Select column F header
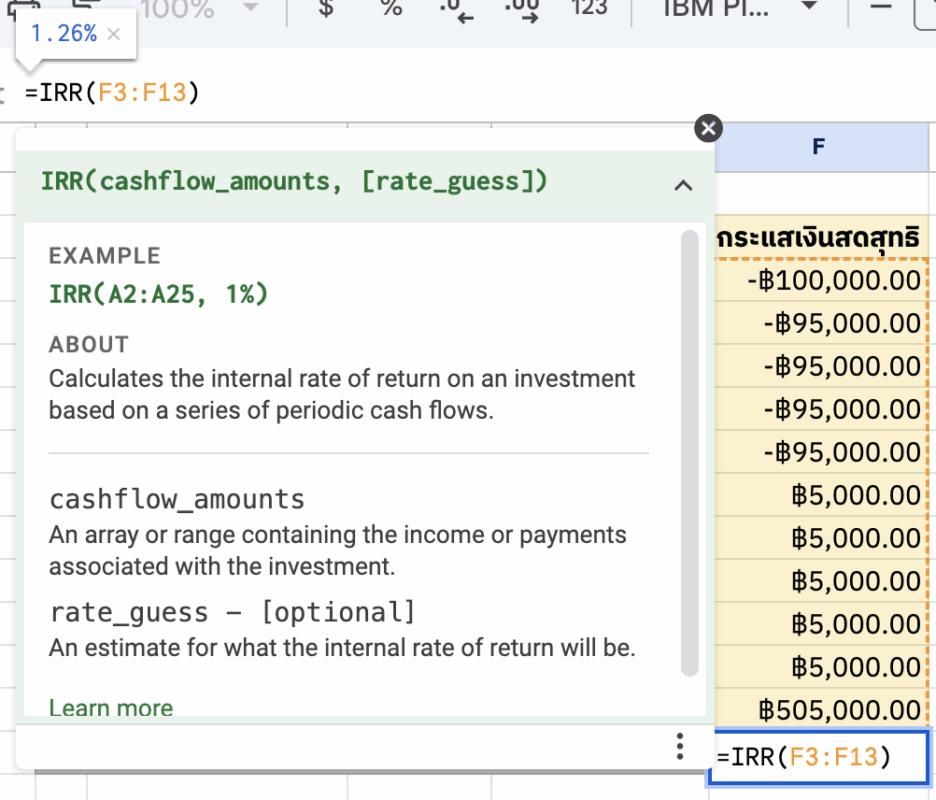The width and height of the screenshot is (936, 800). coord(818,147)
